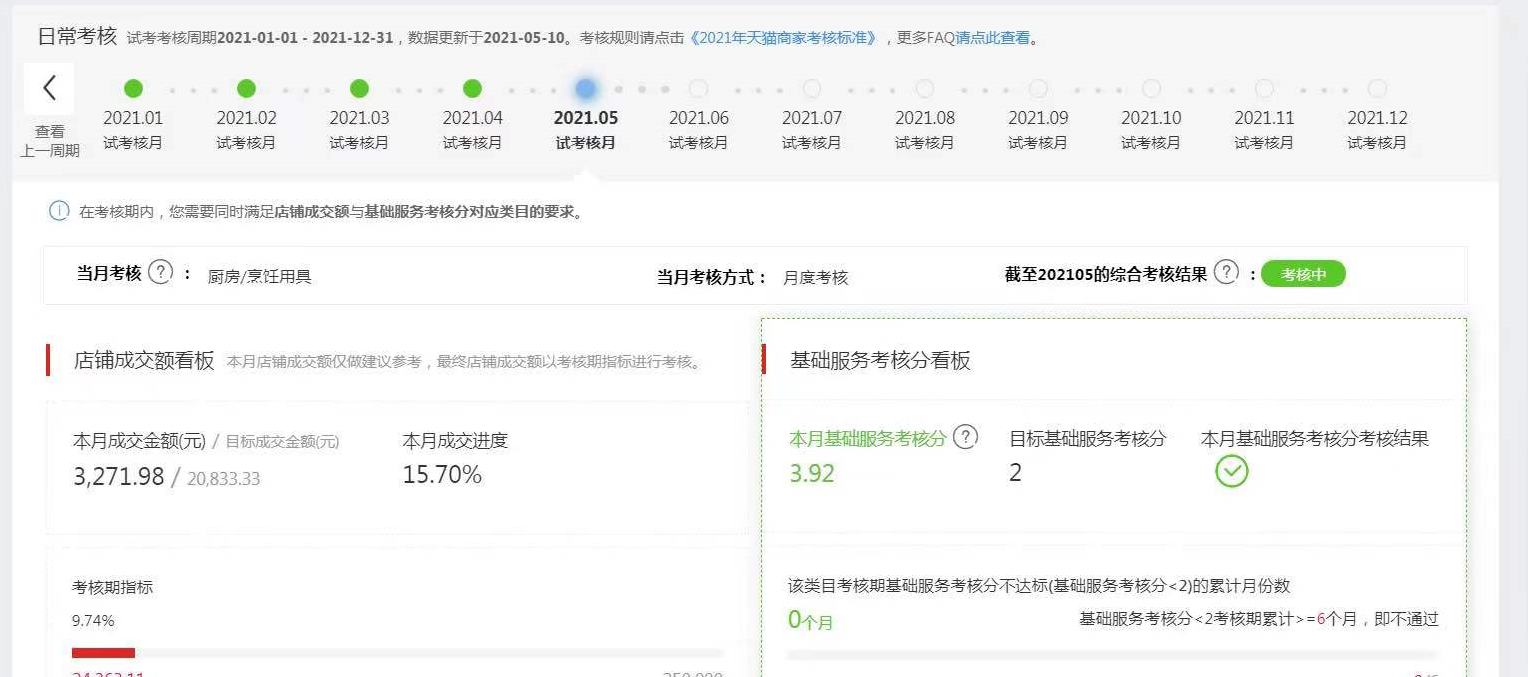This screenshot has width=1528, height=677.
Task: Open the 2021.12 试考核月 tab label
Action: pos(1377,130)
